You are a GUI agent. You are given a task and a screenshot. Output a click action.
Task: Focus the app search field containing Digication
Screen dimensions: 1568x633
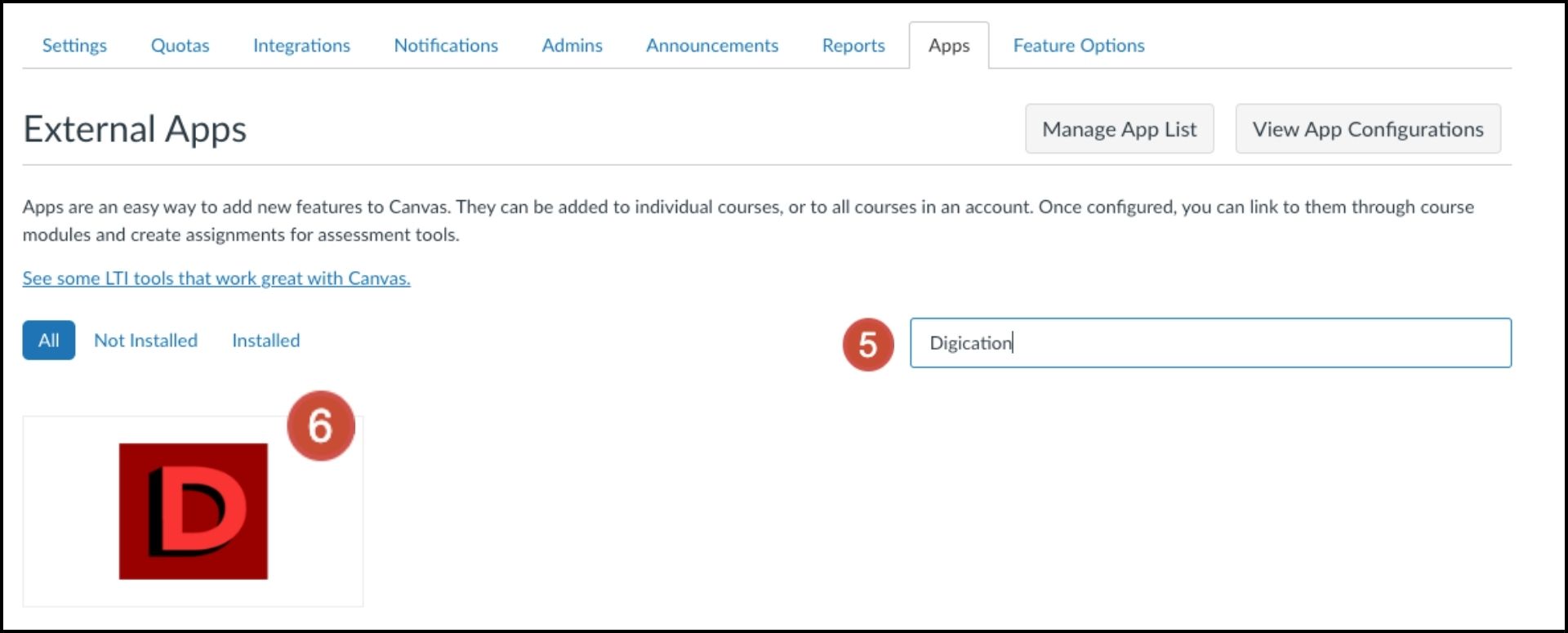(x=1210, y=343)
